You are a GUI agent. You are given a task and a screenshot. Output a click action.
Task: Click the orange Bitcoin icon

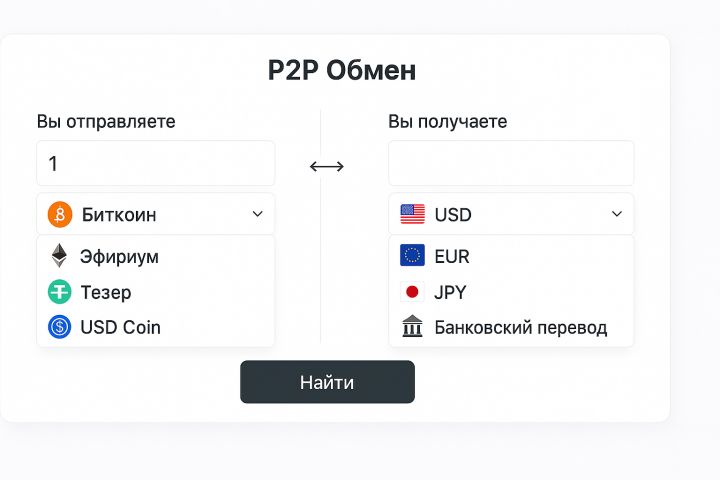60,214
